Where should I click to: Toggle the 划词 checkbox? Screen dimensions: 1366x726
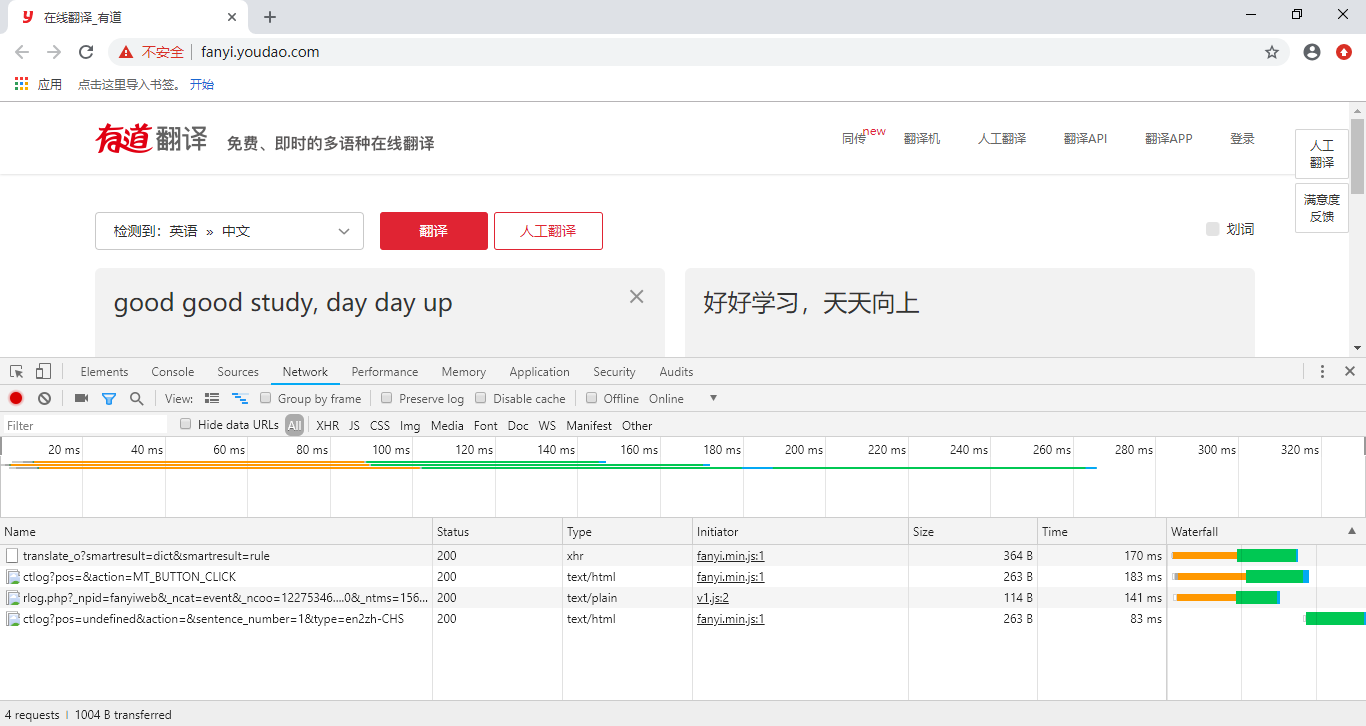(1212, 229)
